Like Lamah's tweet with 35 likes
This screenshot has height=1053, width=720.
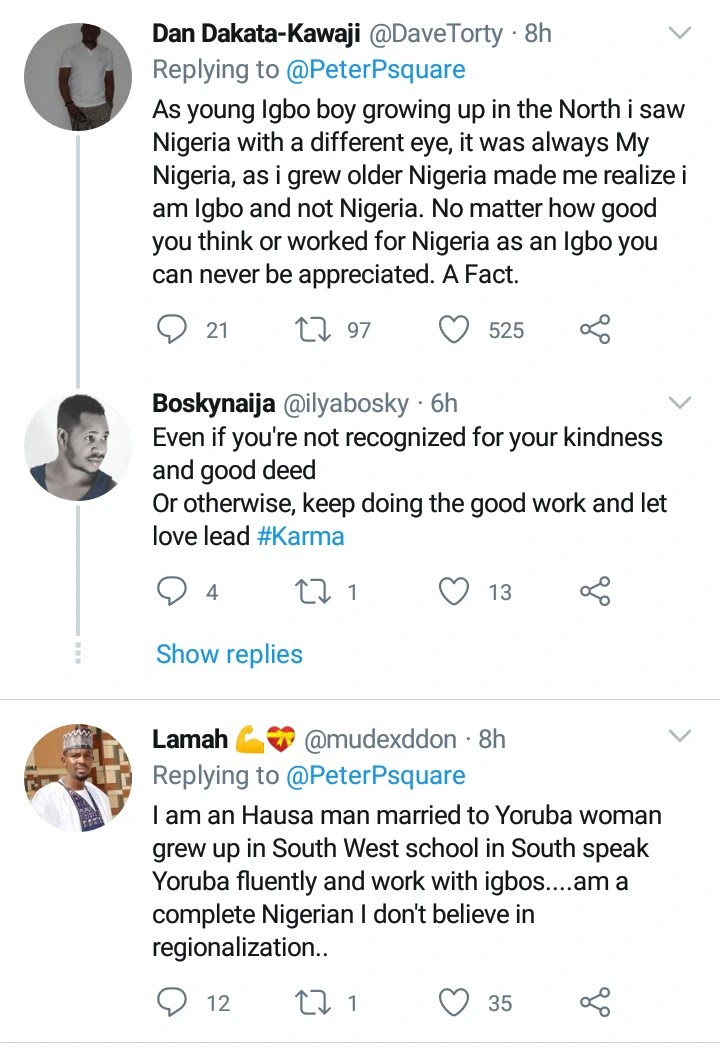[455, 1002]
